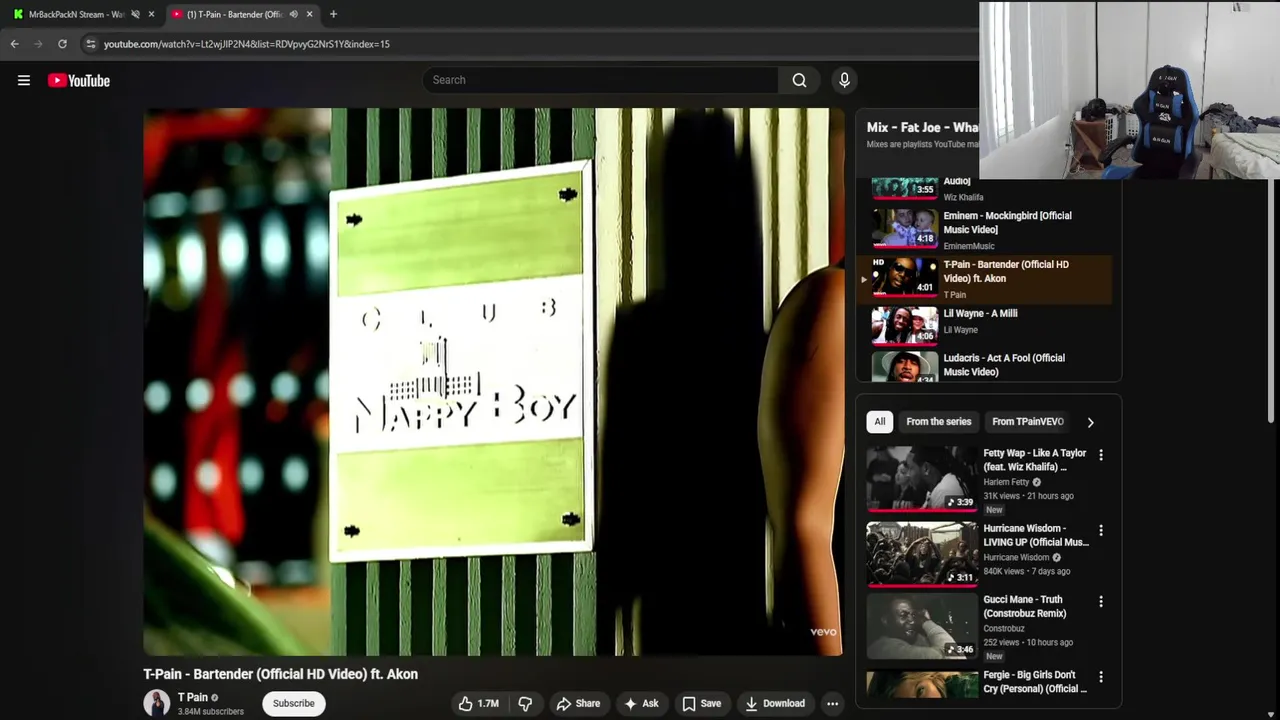This screenshot has height=720, width=1280.
Task: Share the Bartender video
Action: pyautogui.click(x=578, y=703)
